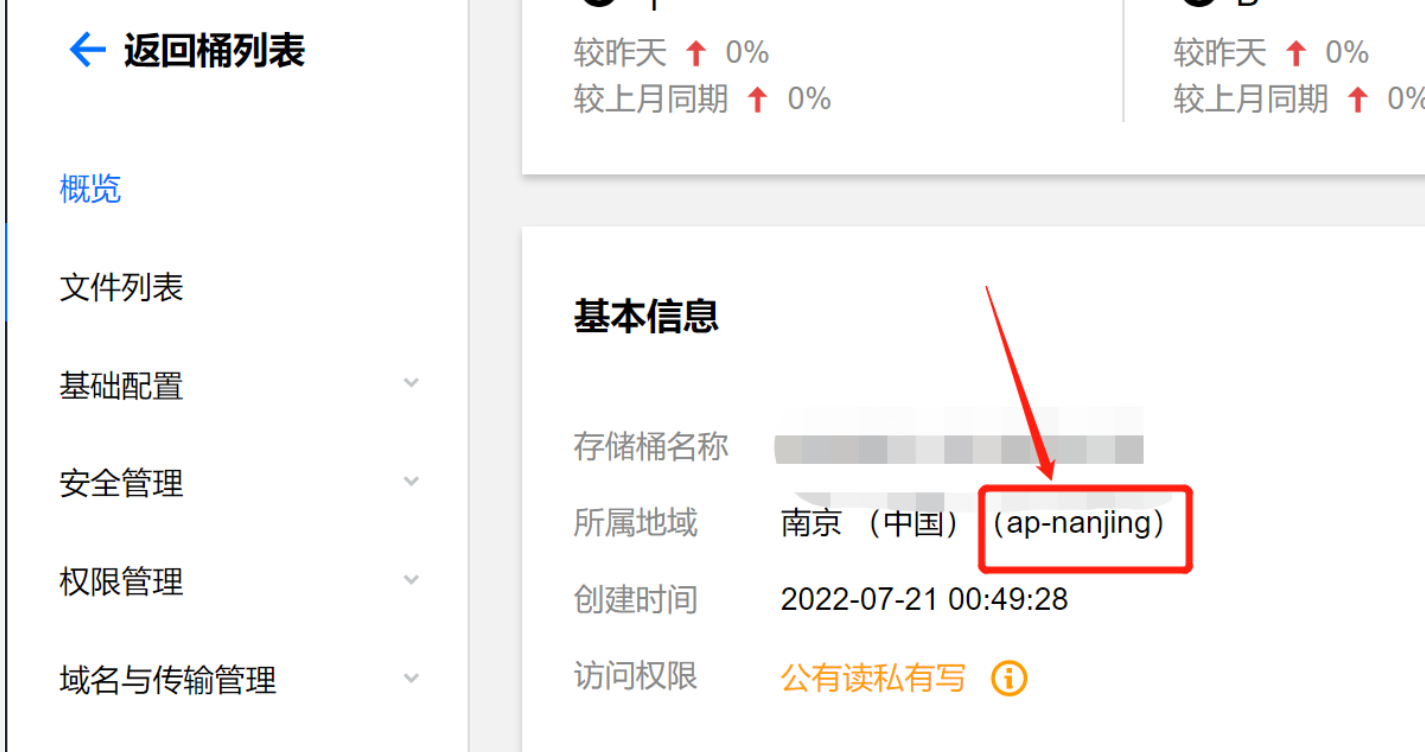The width and height of the screenshot is (1425, 752).
Task: Select 基础配置 in the sidebar
Action: point(121,385)
